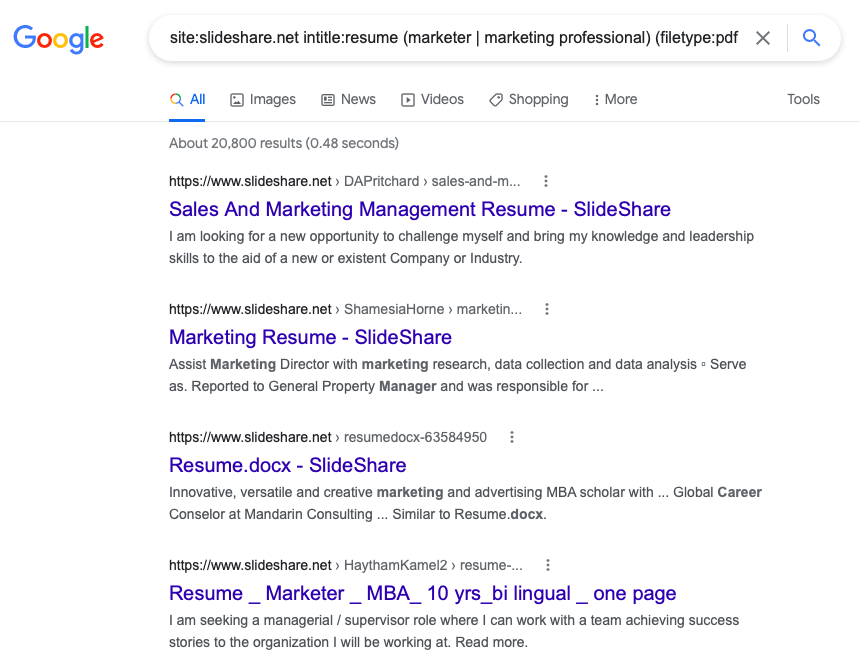Open Marketing Resume - SlideShare link

pos(310,337)
